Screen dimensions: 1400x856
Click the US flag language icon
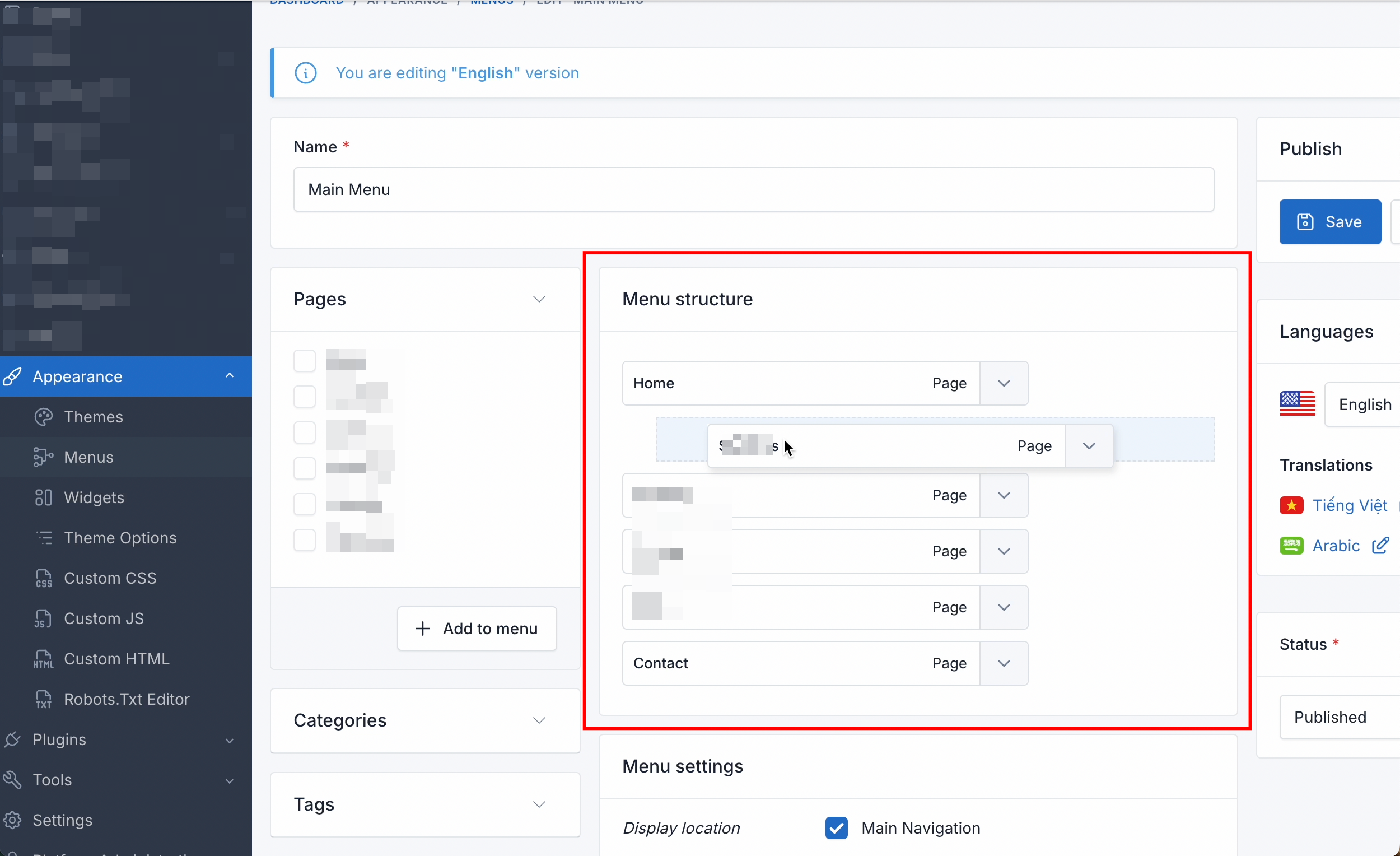(x=1297, y=404)
